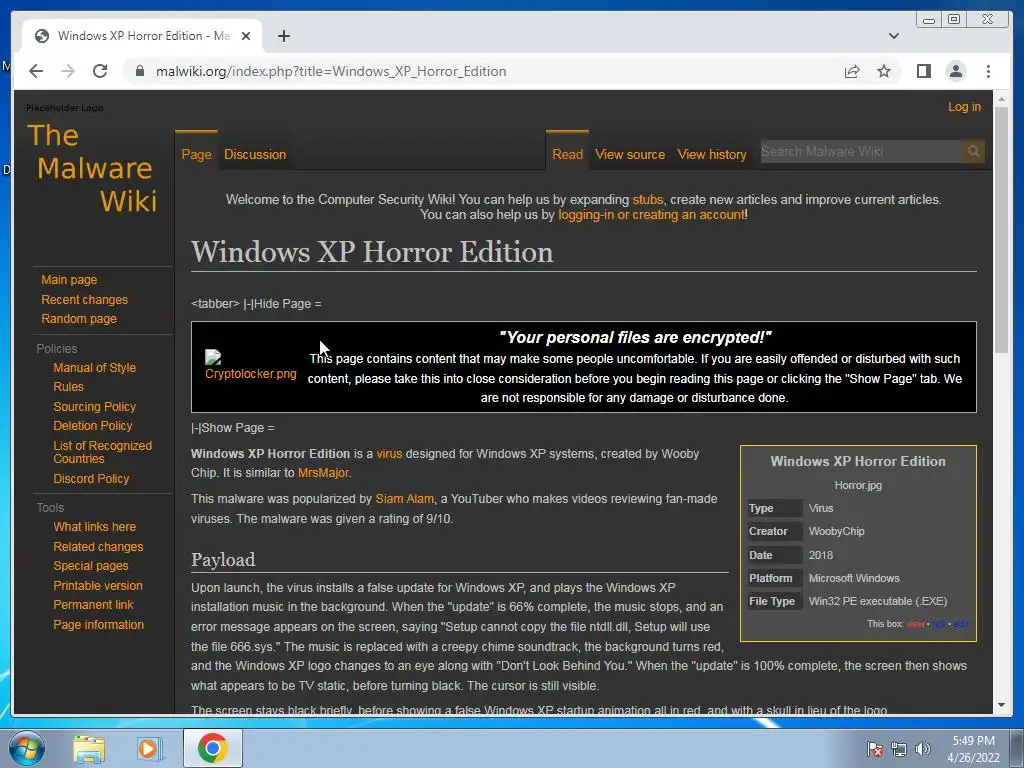
Task: Share this page via share icon
Action: pyautogui.click(x=852, y=71)
